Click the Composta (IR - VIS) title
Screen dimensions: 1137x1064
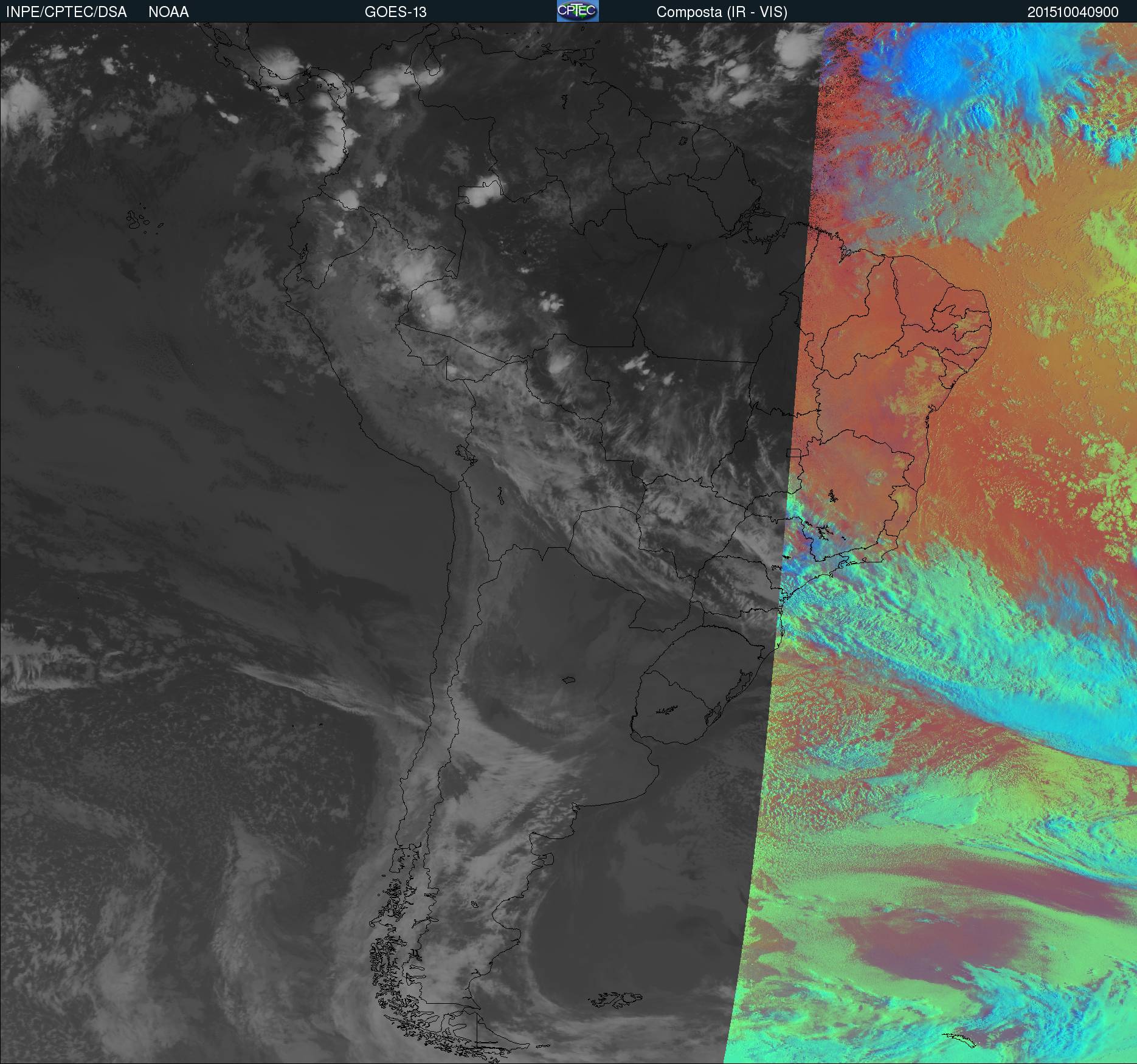pyautogui.click(x=722, y=12)
